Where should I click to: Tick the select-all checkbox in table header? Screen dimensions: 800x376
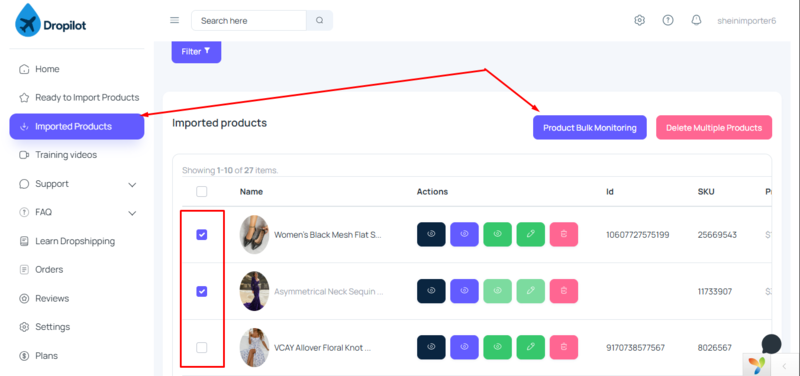(x=202, y=191)
